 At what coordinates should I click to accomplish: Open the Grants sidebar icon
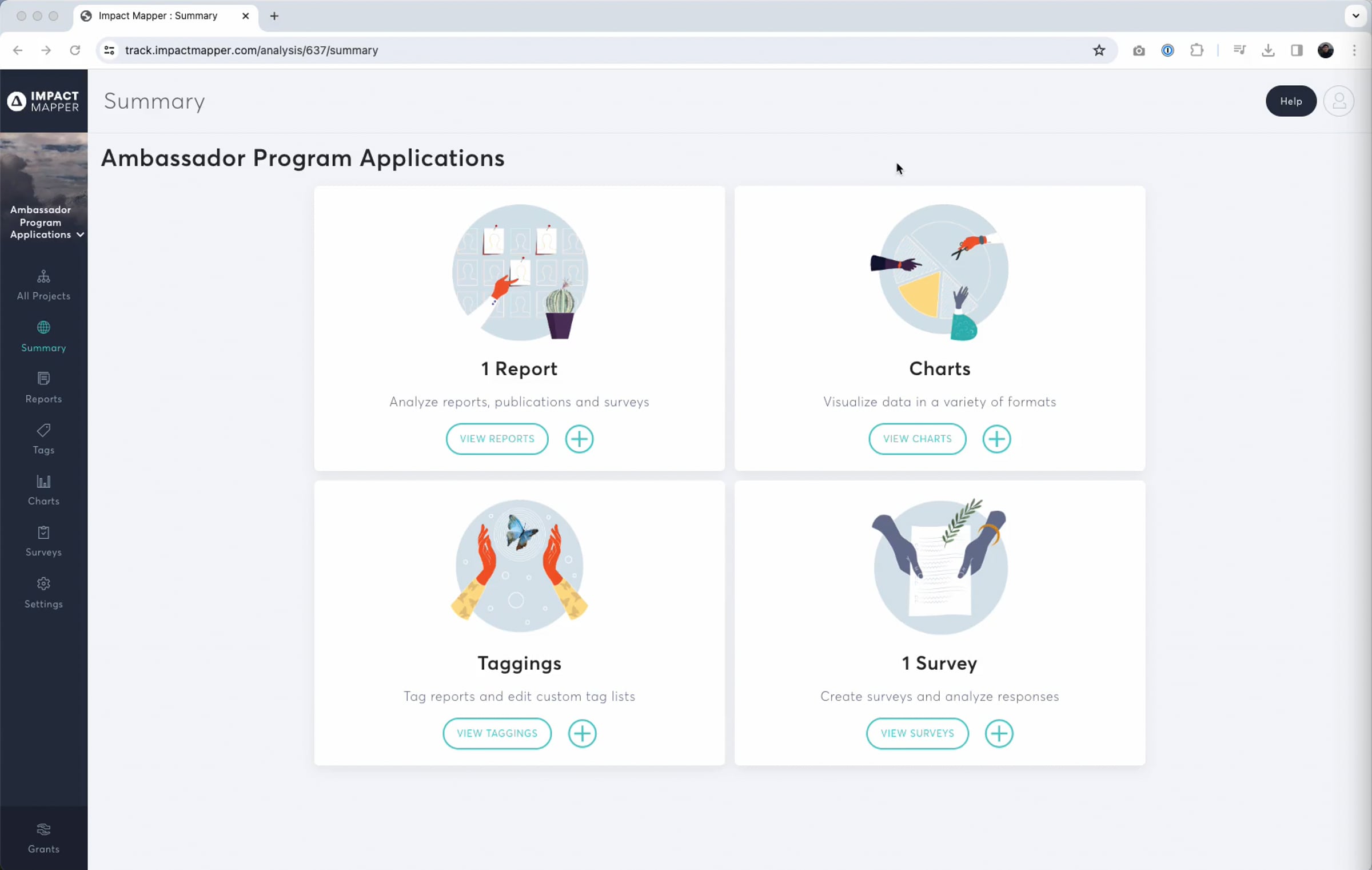[x=43, y=838]
